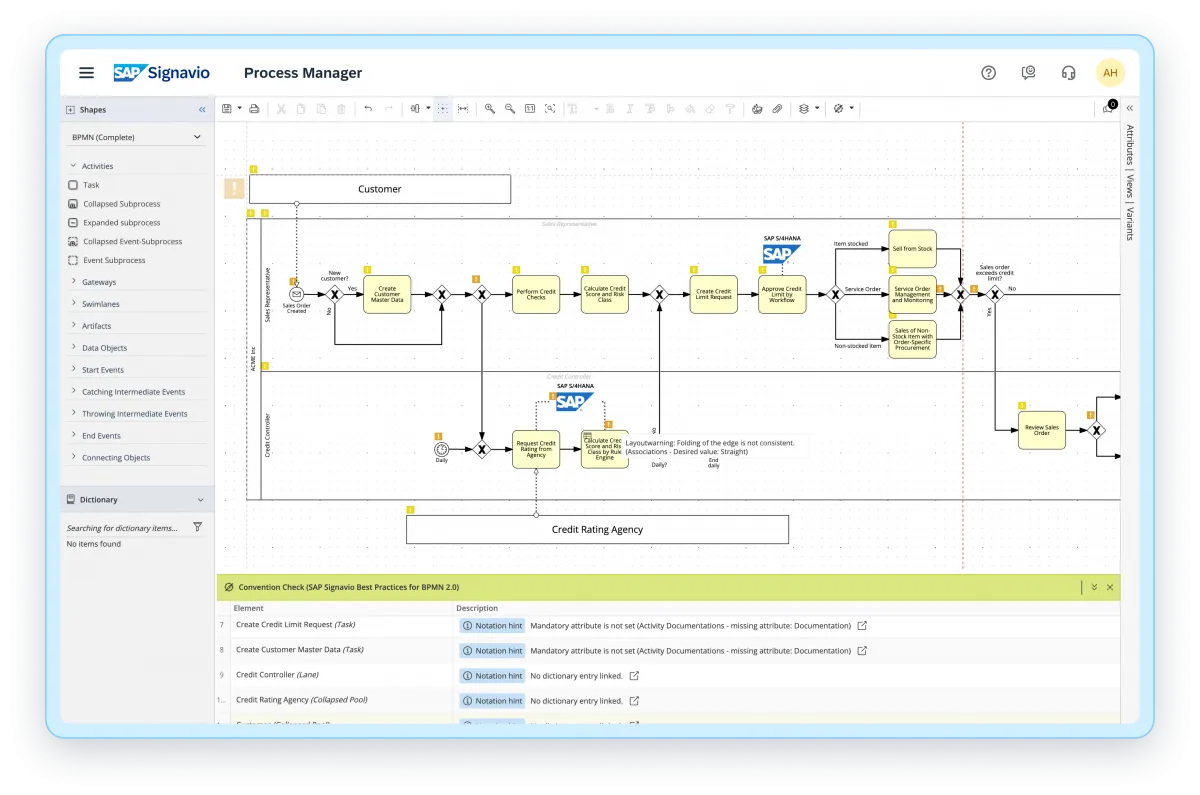This screenshot has width=1200, height=795.
Task: Click the Zoom in magnifier icon
Action: coord(490,108)
